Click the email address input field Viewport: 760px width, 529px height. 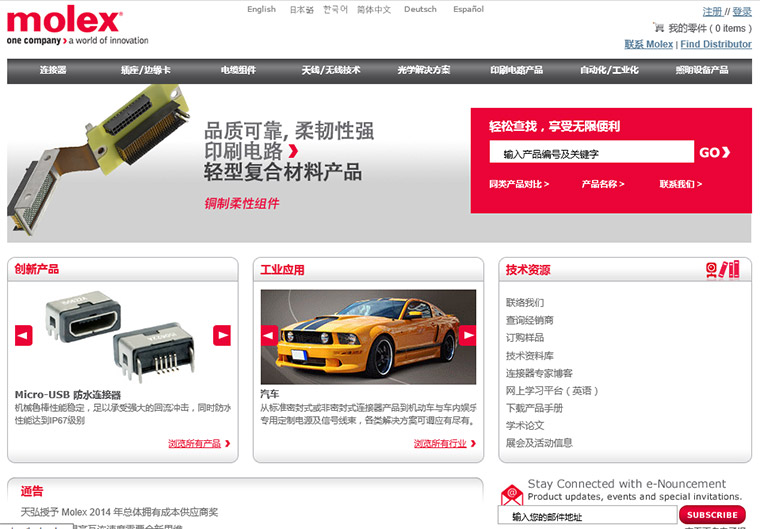coord(587,516)
